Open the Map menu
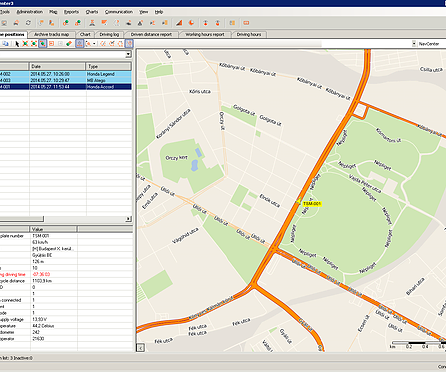446x372 pixels. pyautogui.click(x=53, y=12)
